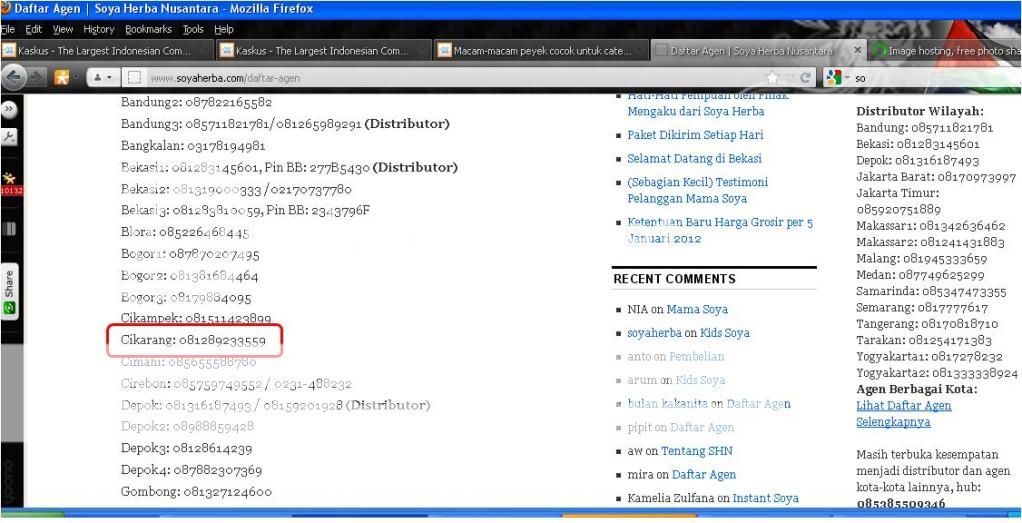
Task: Click the 'soyaherba' commenter link
Action: point(654,333)
